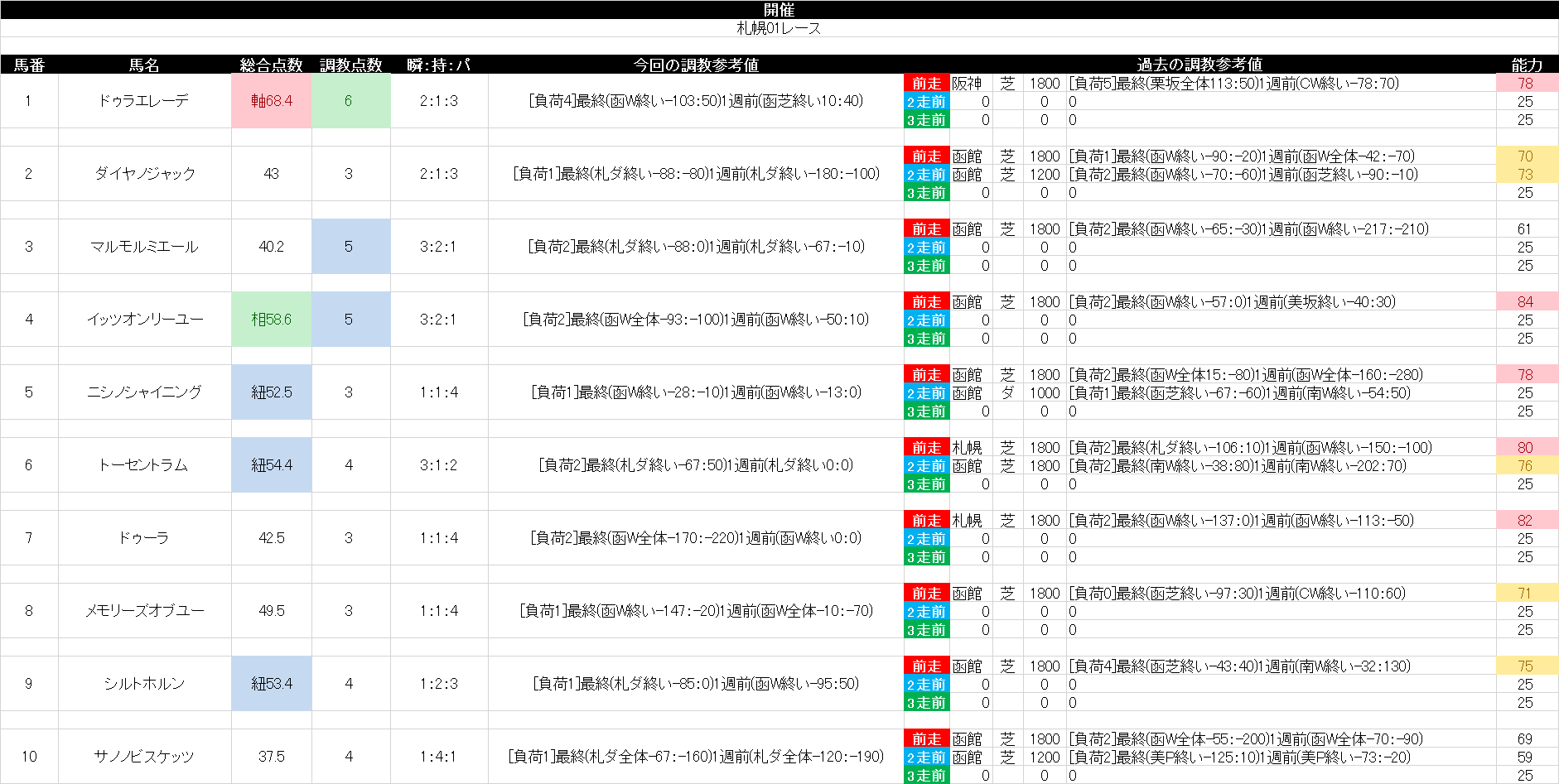Select the green 相58.6 score cell

click(272, 320)
